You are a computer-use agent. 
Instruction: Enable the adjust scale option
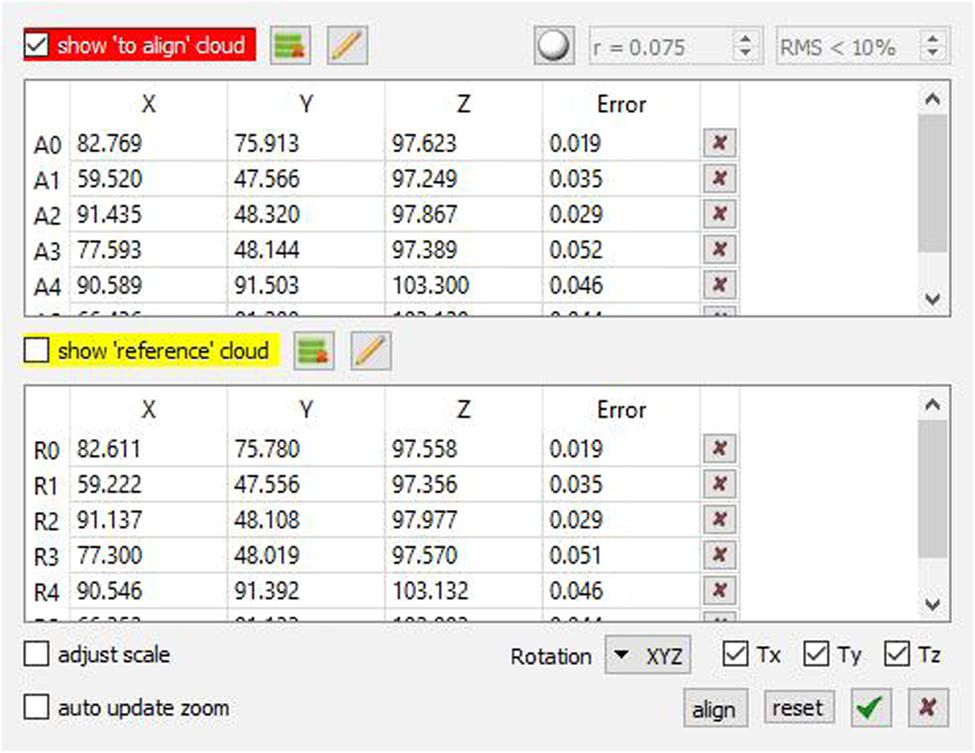tap(36, 654)
